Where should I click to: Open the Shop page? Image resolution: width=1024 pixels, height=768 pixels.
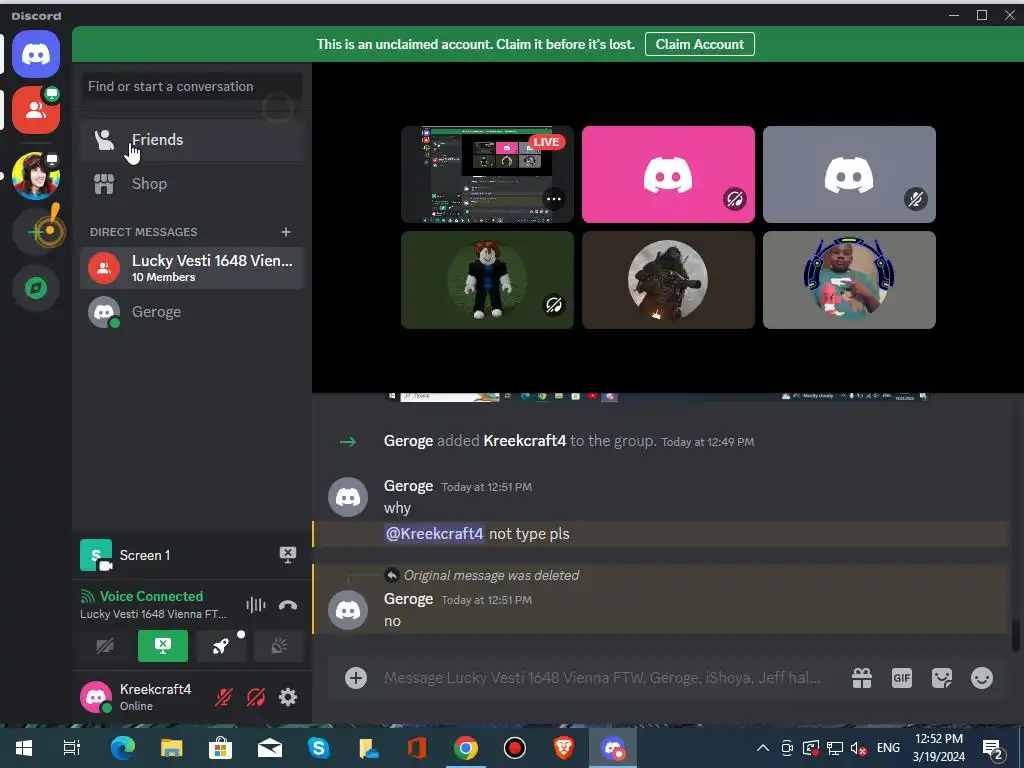pos(193,184)
